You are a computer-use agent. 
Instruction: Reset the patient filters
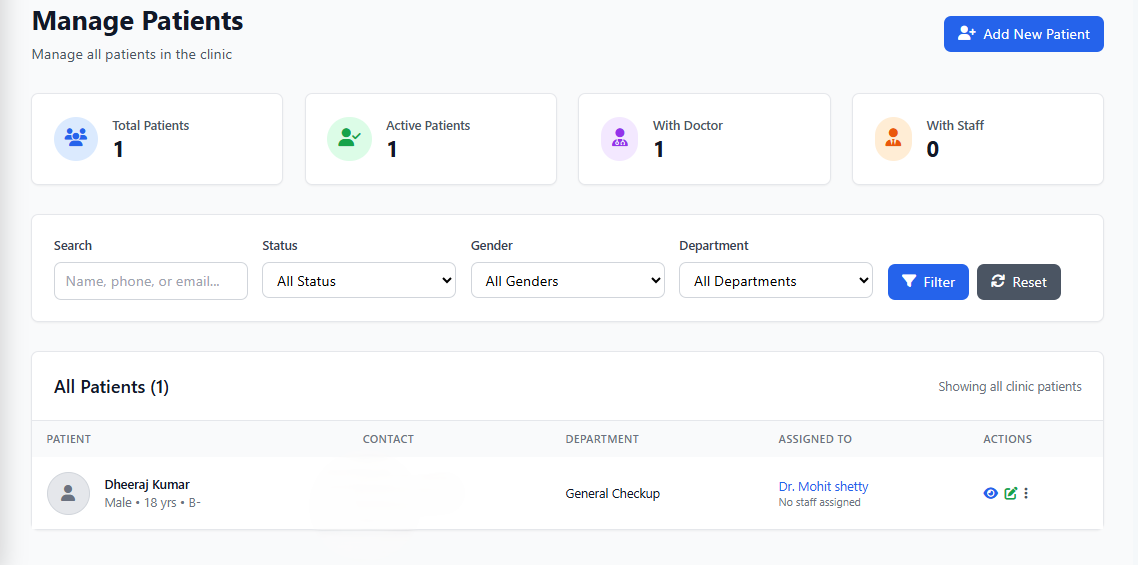(1018, 282)
